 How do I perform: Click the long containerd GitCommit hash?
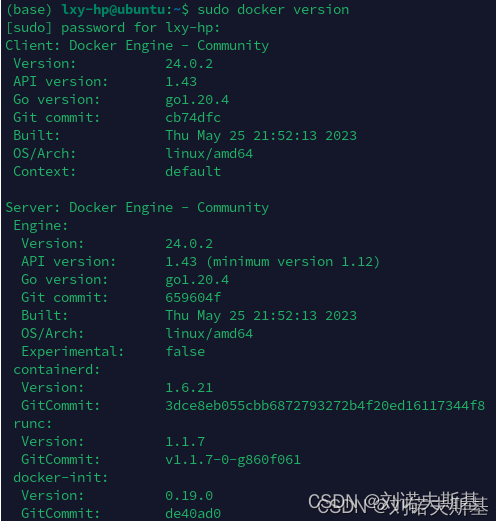coord(325,406)
